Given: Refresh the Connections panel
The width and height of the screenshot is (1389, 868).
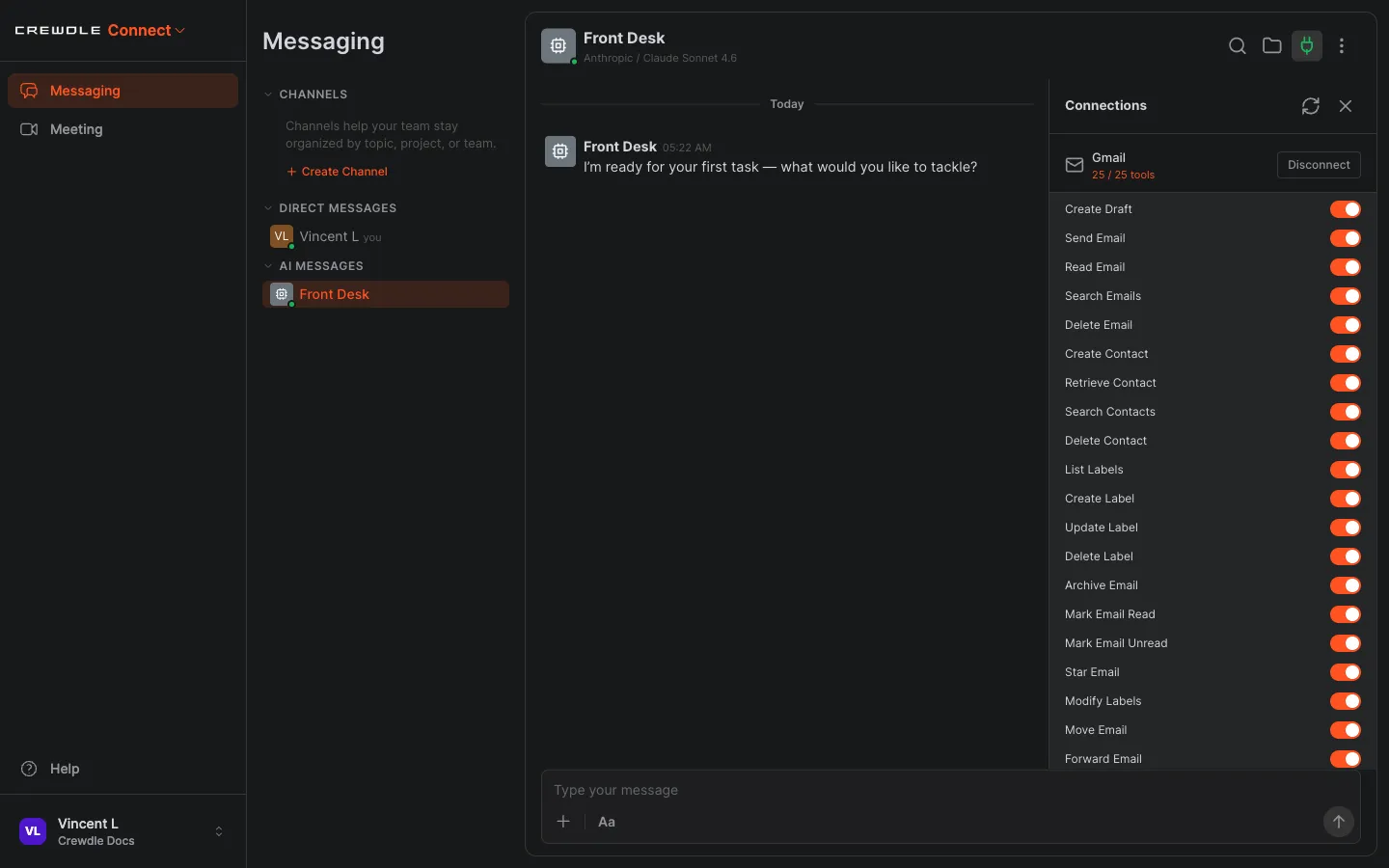Looking at the screenshot, I should point(1310,106).
